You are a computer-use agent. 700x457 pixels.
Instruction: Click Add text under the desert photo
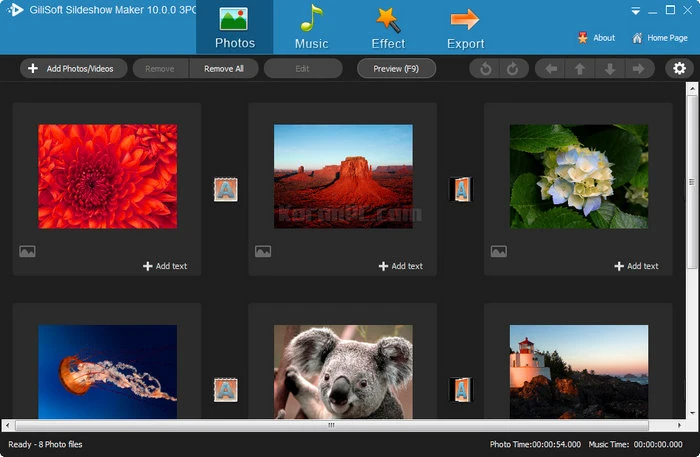pyautogui.click(x=401, y=266)
